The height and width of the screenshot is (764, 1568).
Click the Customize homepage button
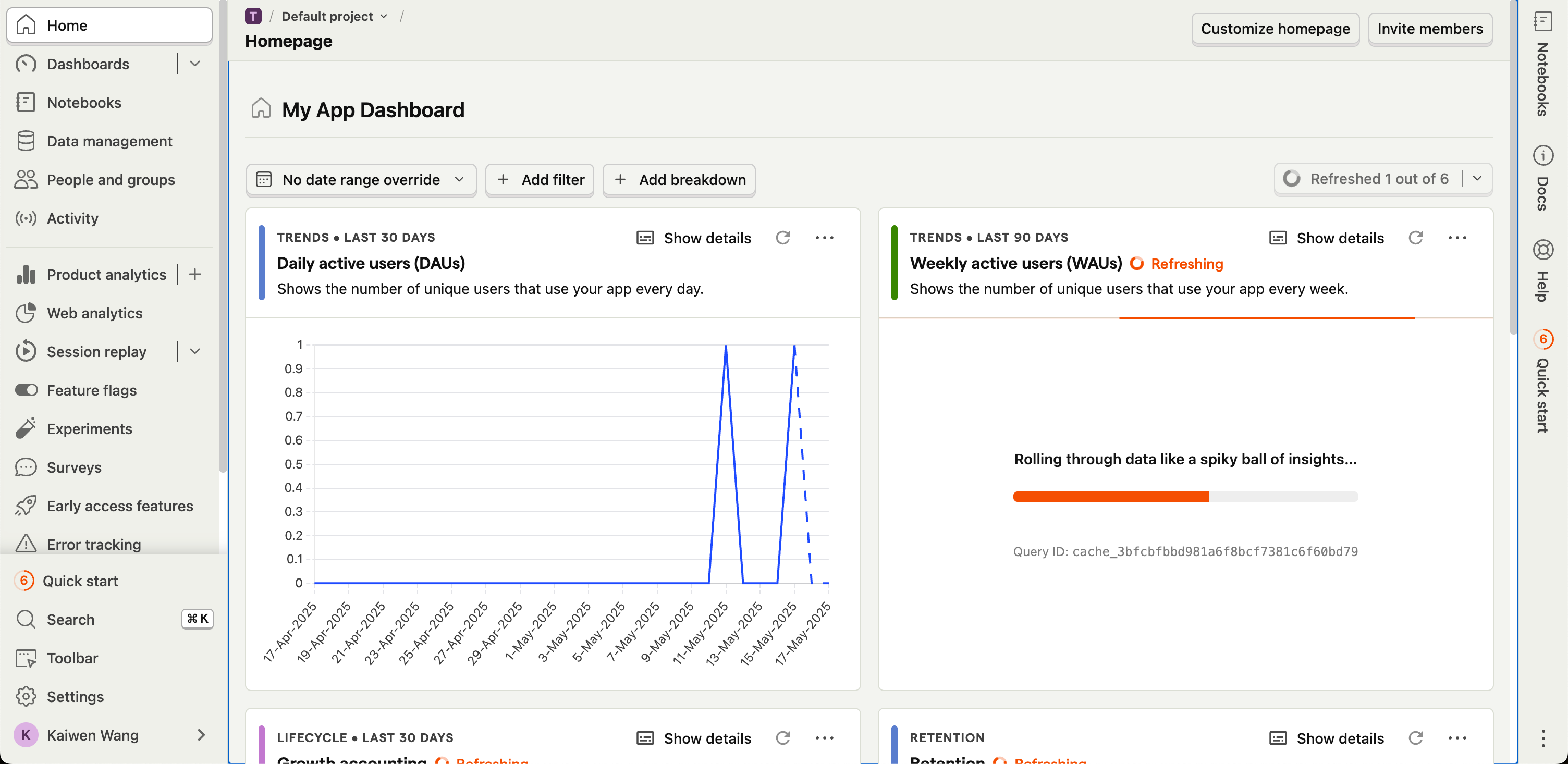[x=1275, y=29]
